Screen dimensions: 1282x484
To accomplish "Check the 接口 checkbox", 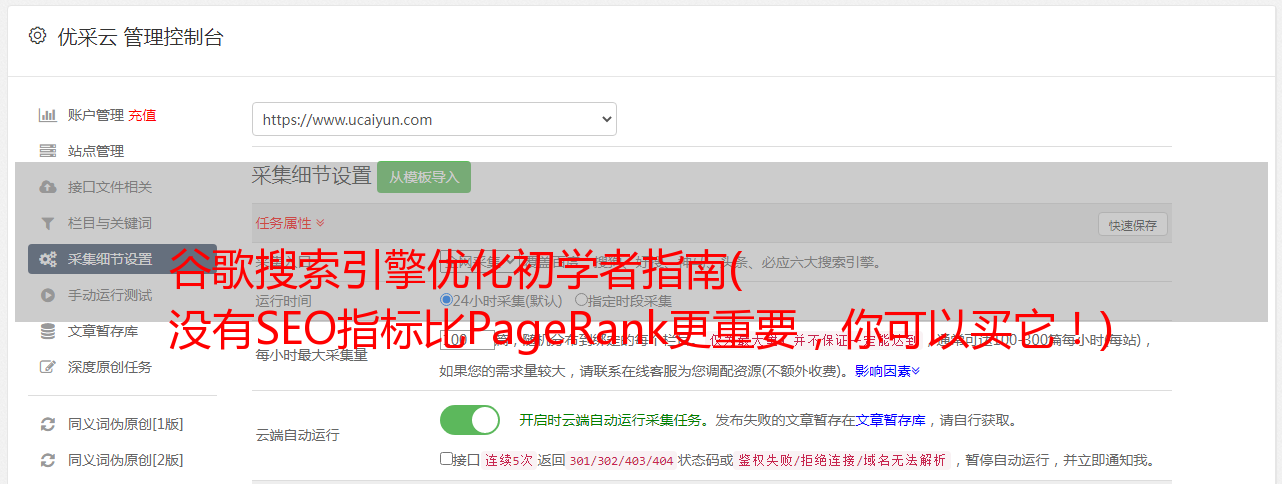I will point(446,459).
